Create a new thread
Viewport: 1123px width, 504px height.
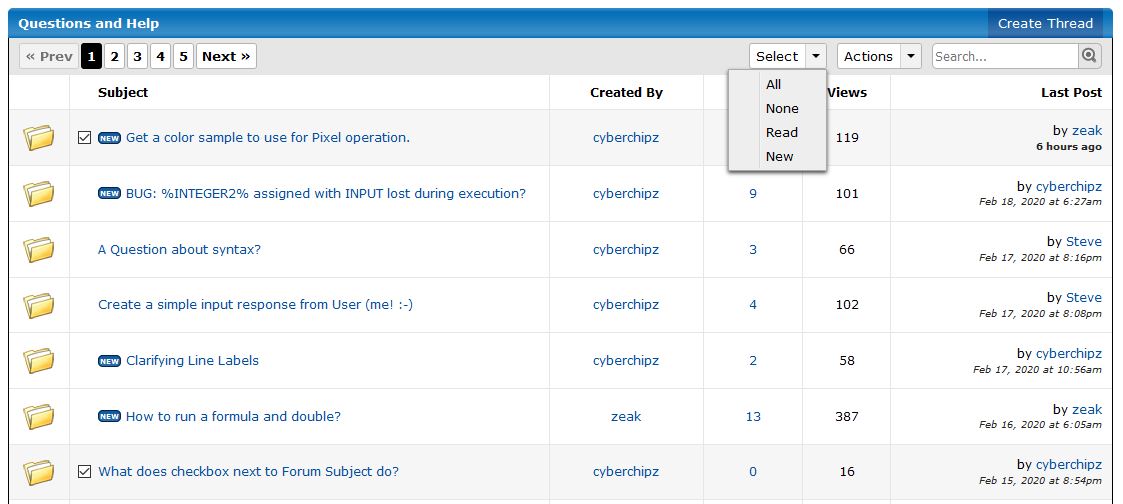[x=1045, y=24]
